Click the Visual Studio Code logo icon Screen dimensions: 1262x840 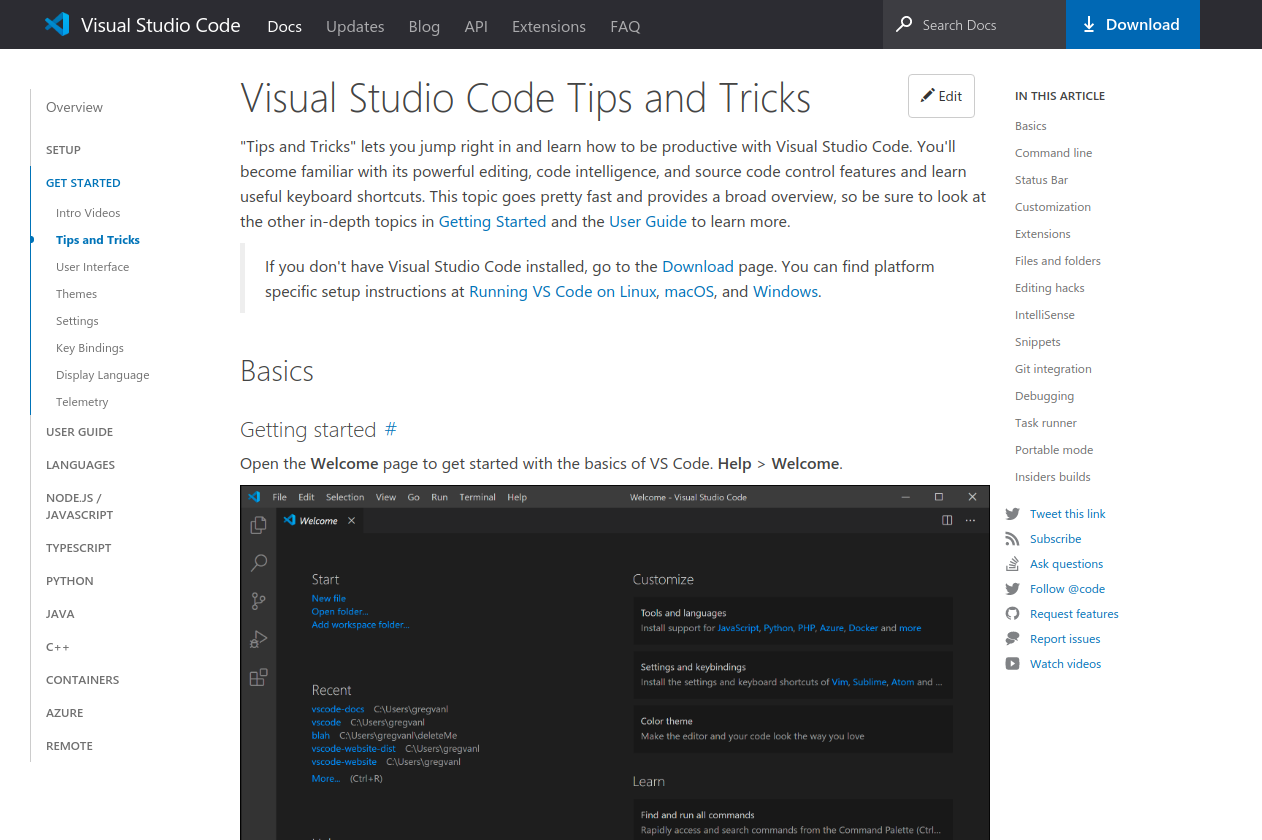[57, 25]
